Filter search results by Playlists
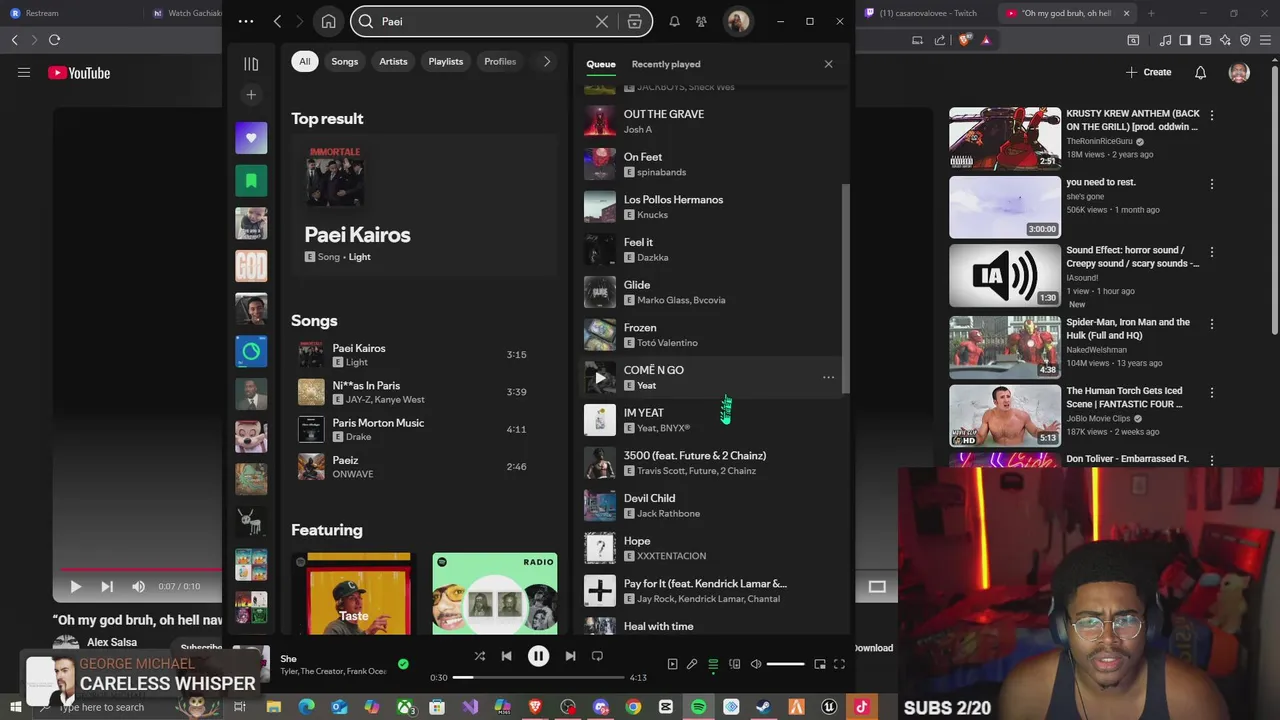The image size is (1280, 720). click(x=446, y=62)
